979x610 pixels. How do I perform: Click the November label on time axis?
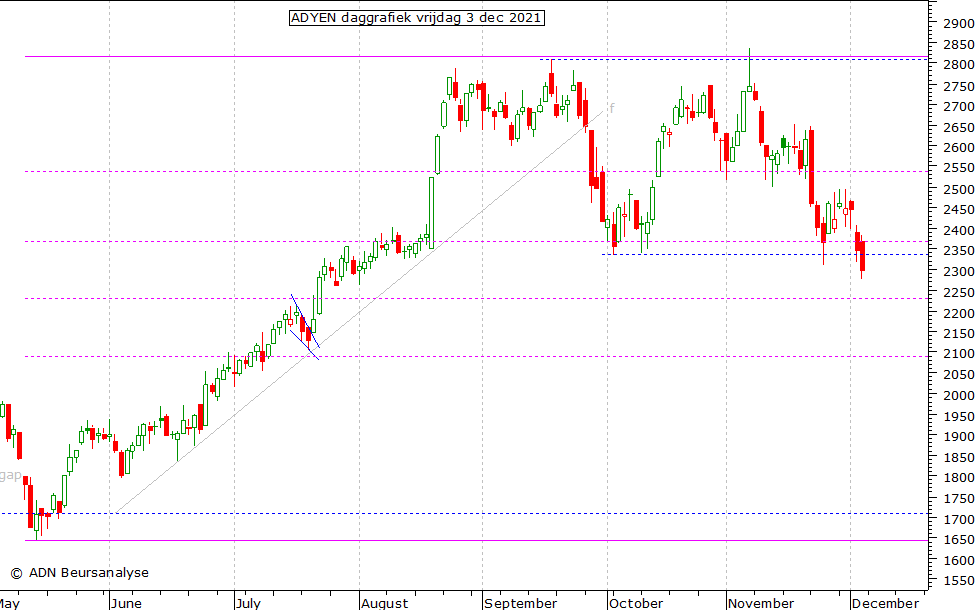761,603
